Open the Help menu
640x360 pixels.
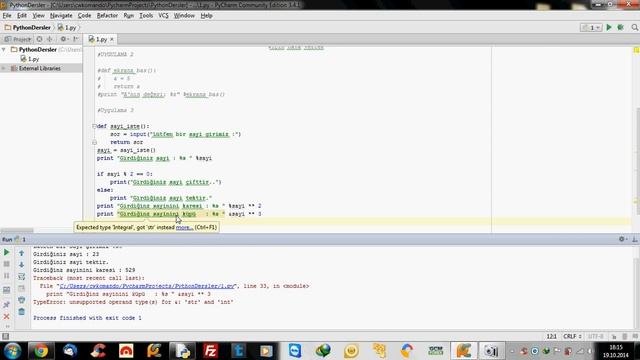[207, 16]
